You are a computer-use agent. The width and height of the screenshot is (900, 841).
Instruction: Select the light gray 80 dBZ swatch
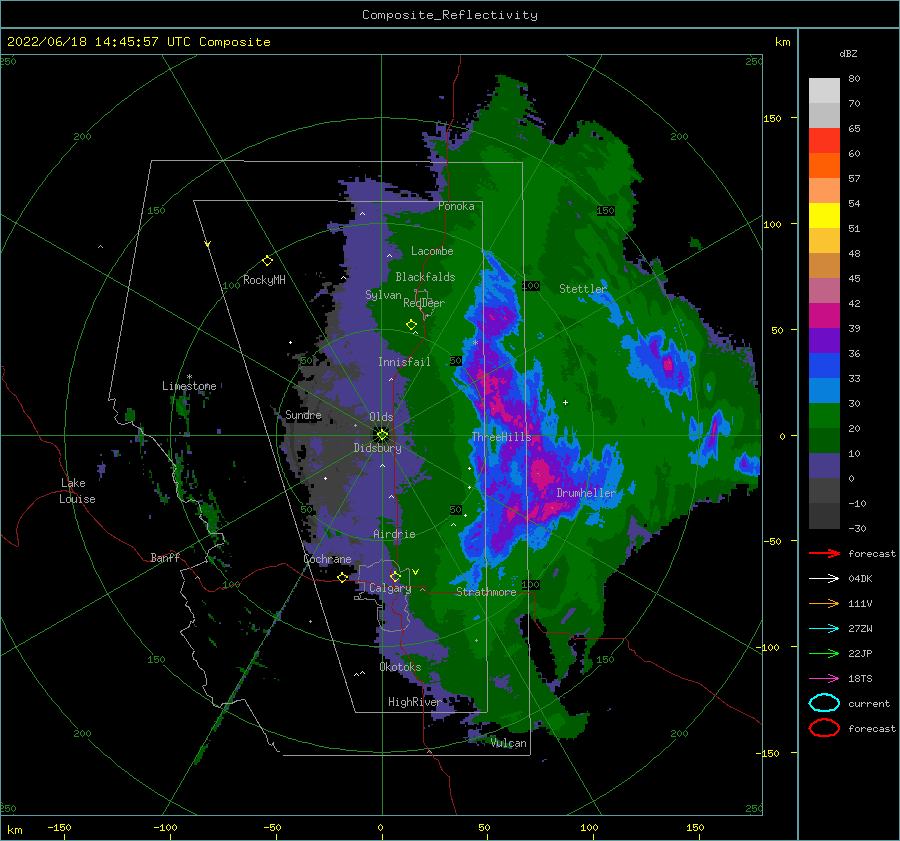(824, 91)
